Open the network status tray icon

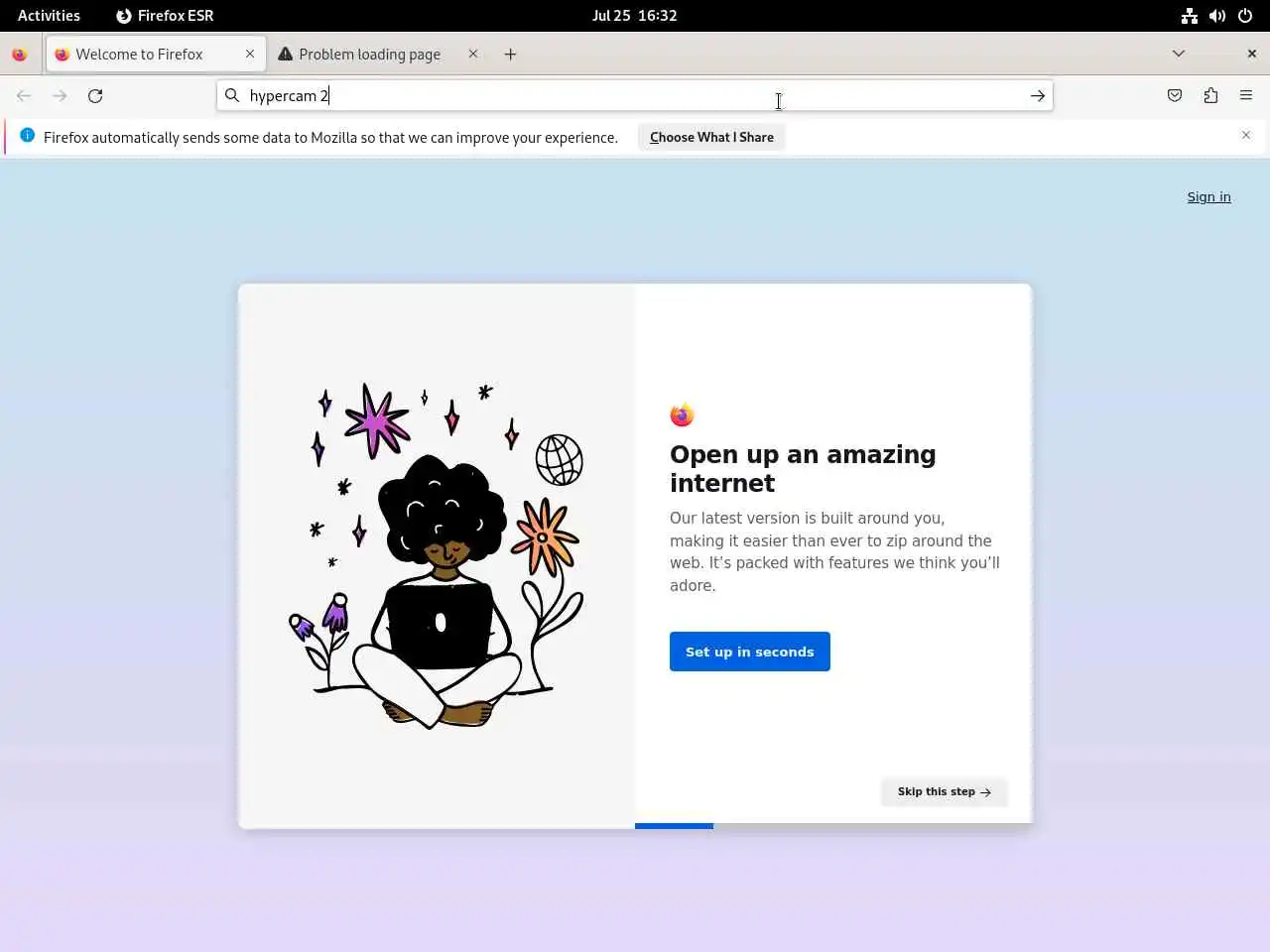point(1189,16)
